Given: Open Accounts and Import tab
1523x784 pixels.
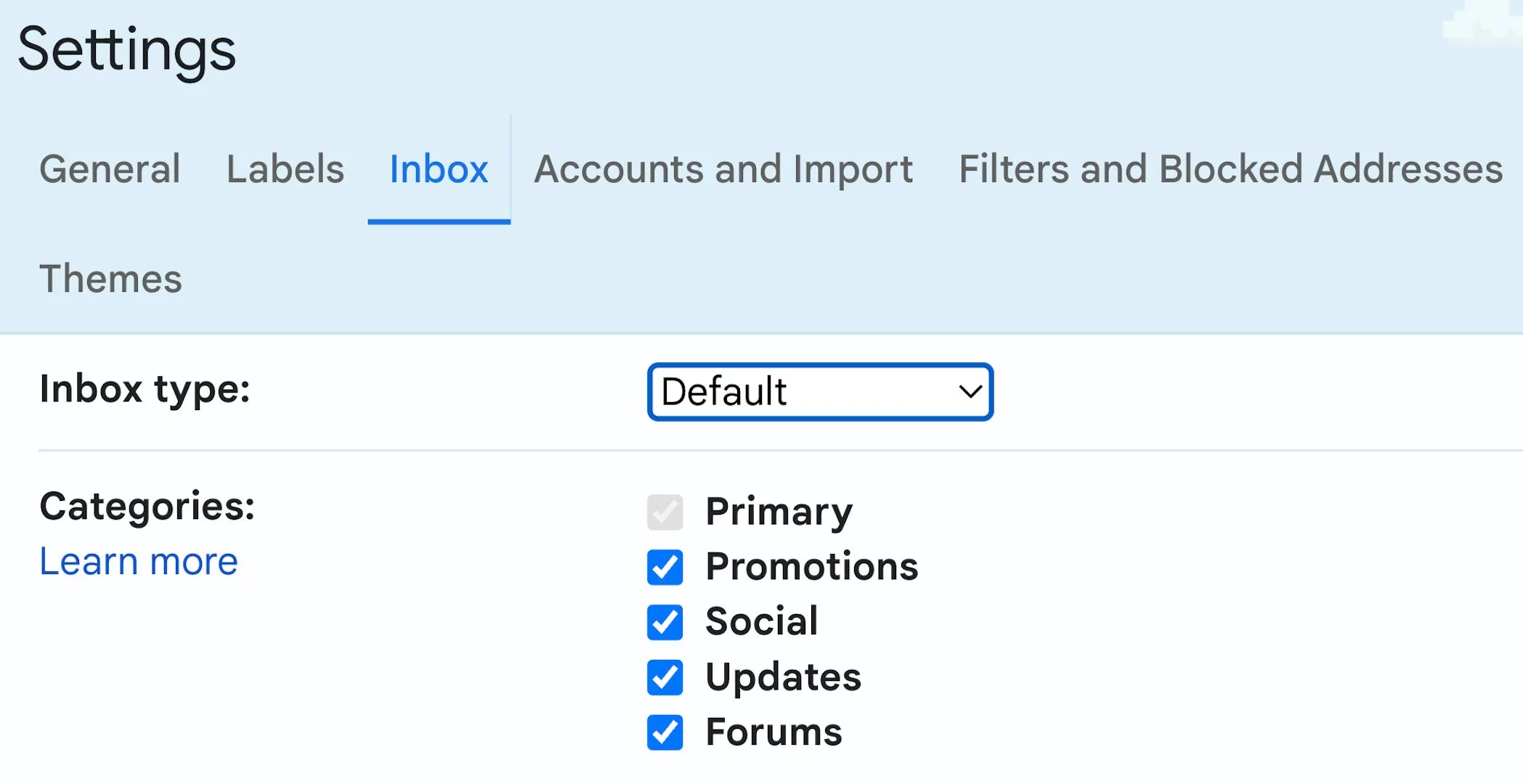Looking at the screenshot, I should coord(723,169).
